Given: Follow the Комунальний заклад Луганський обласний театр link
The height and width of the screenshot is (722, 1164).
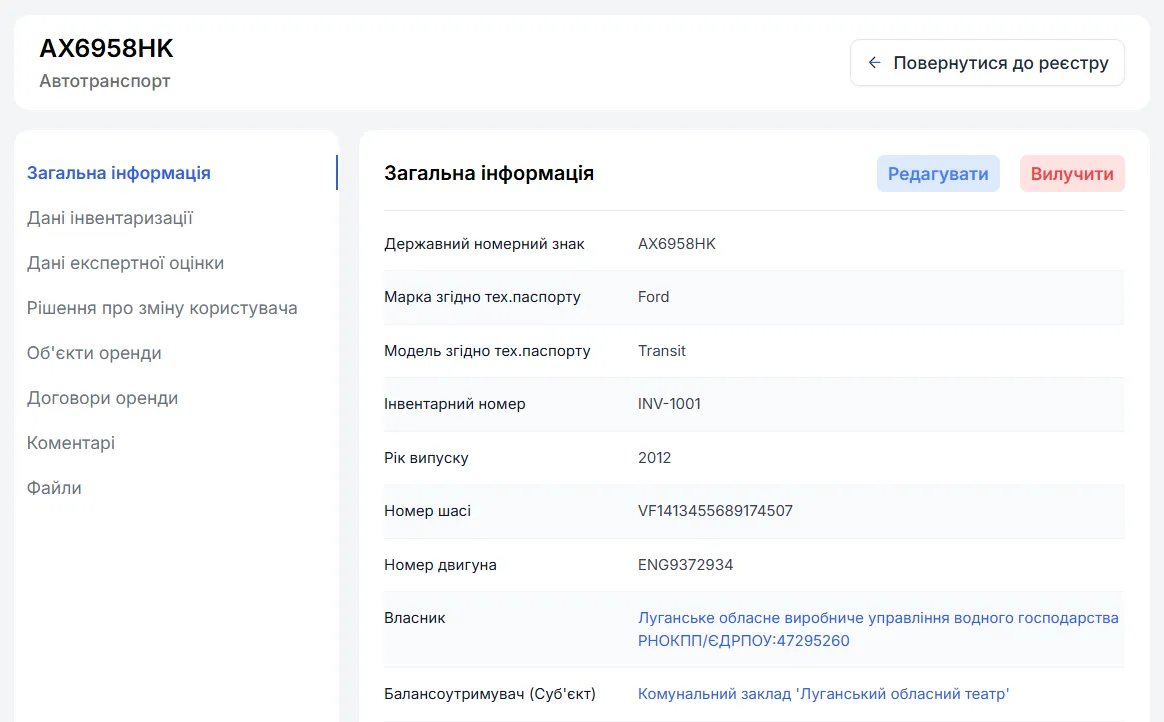Looking at the screenshot, I should tap(823, 694).
